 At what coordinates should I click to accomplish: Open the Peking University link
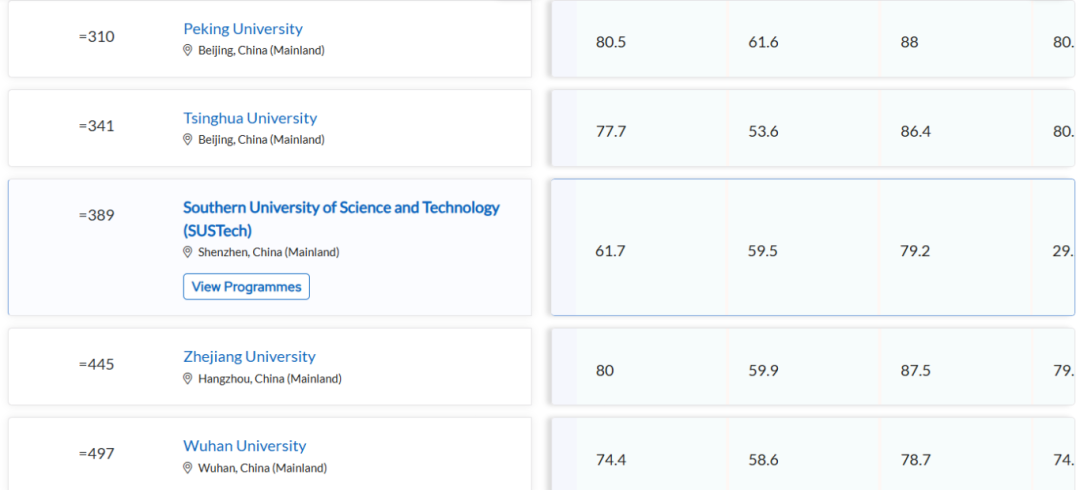tap(242, 29)
